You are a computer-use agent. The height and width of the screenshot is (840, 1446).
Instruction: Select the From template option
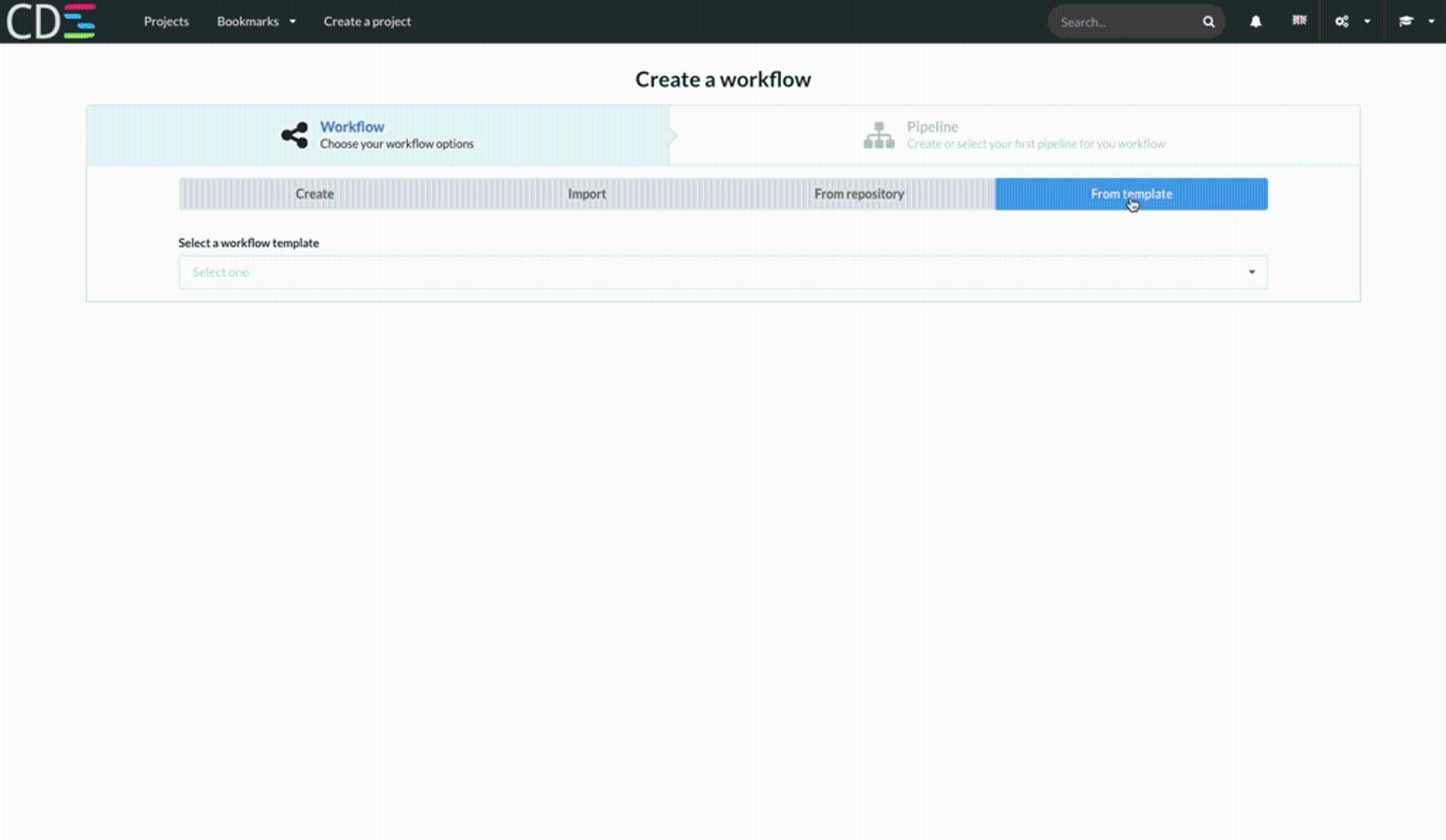[1131, 194]
